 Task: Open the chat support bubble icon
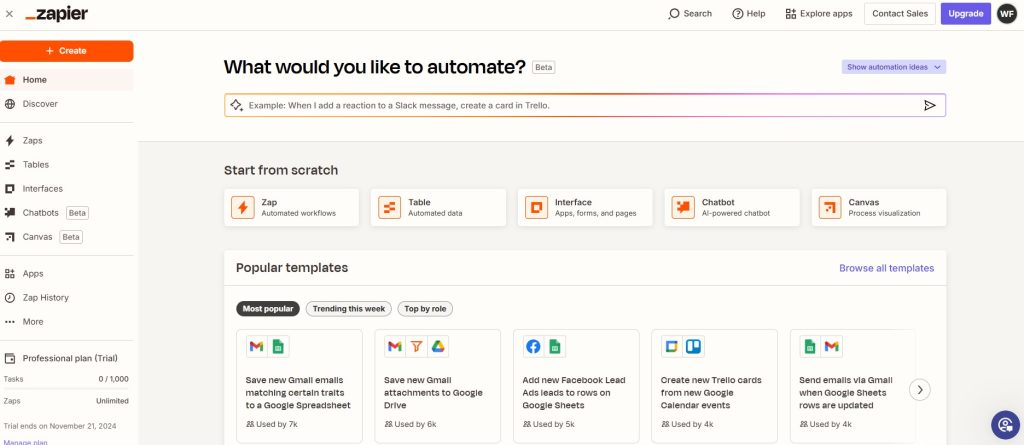(1004, 424)
